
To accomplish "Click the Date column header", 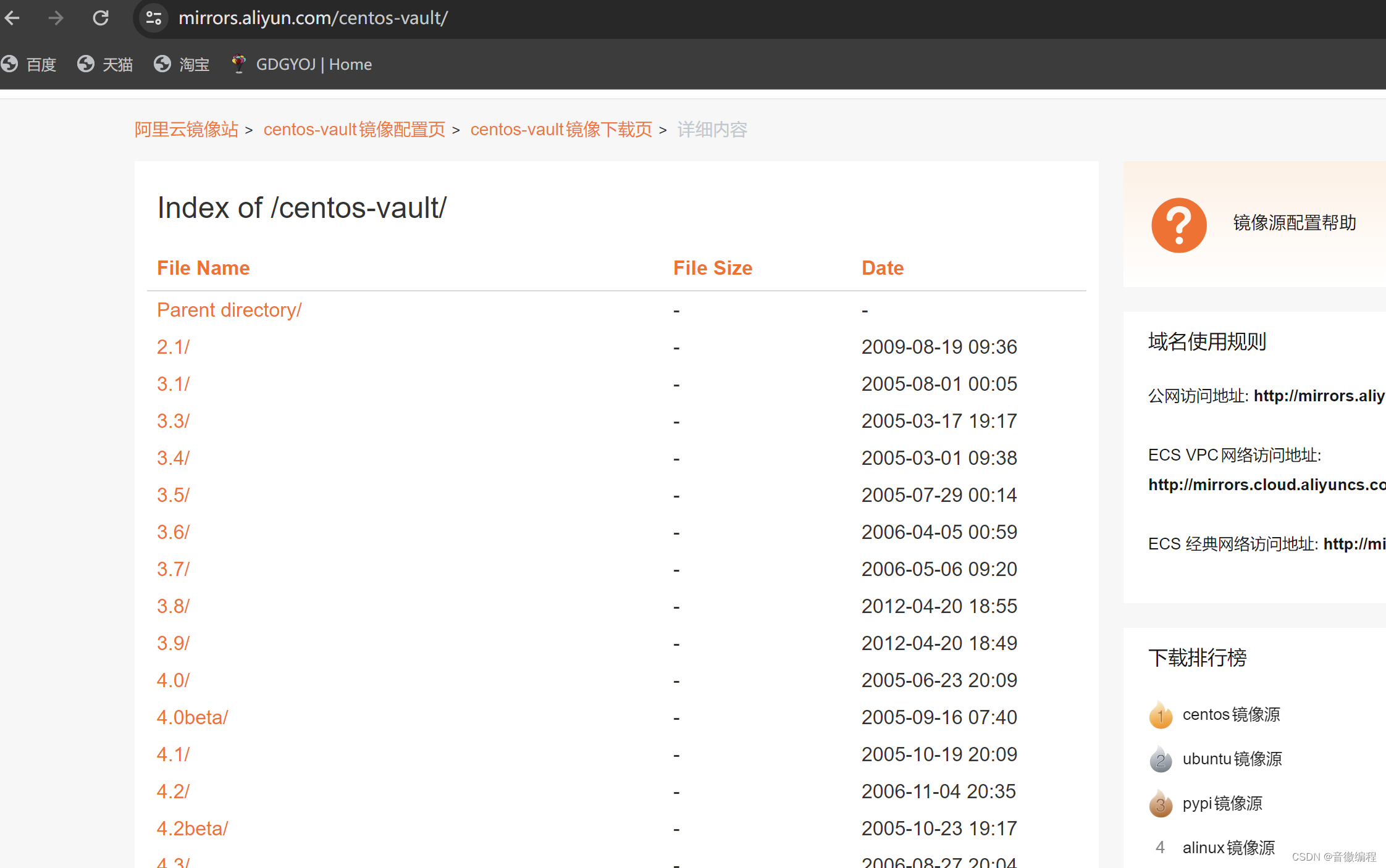I will (x=883, y=268).
